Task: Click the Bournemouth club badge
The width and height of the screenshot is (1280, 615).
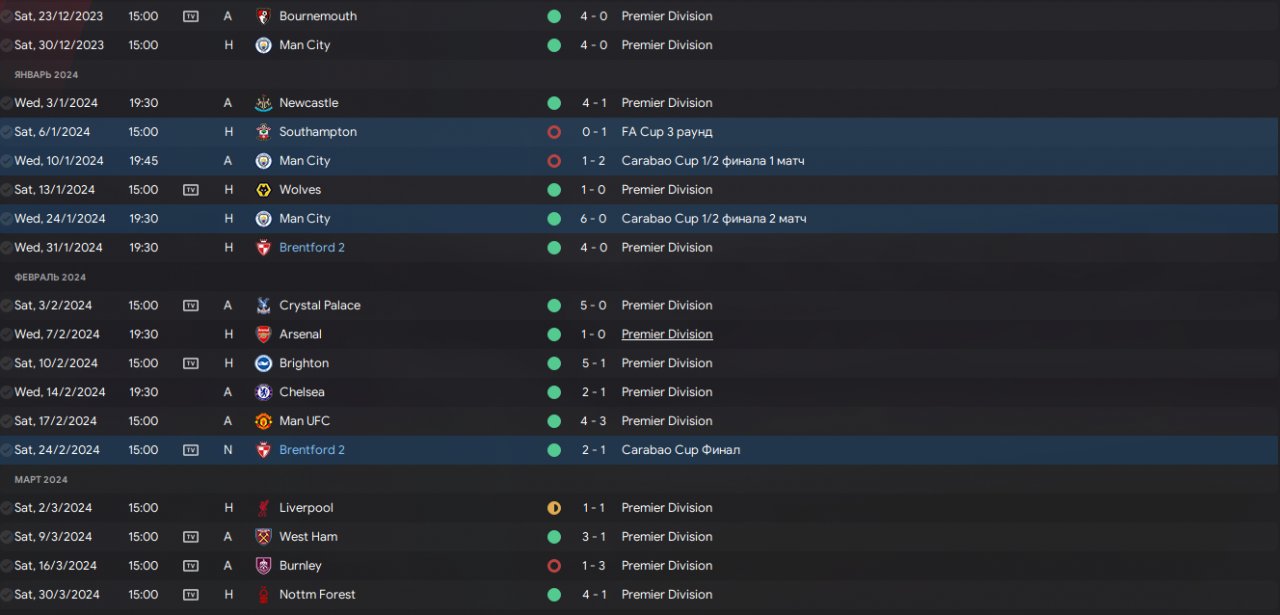Action: coord(264,16)
